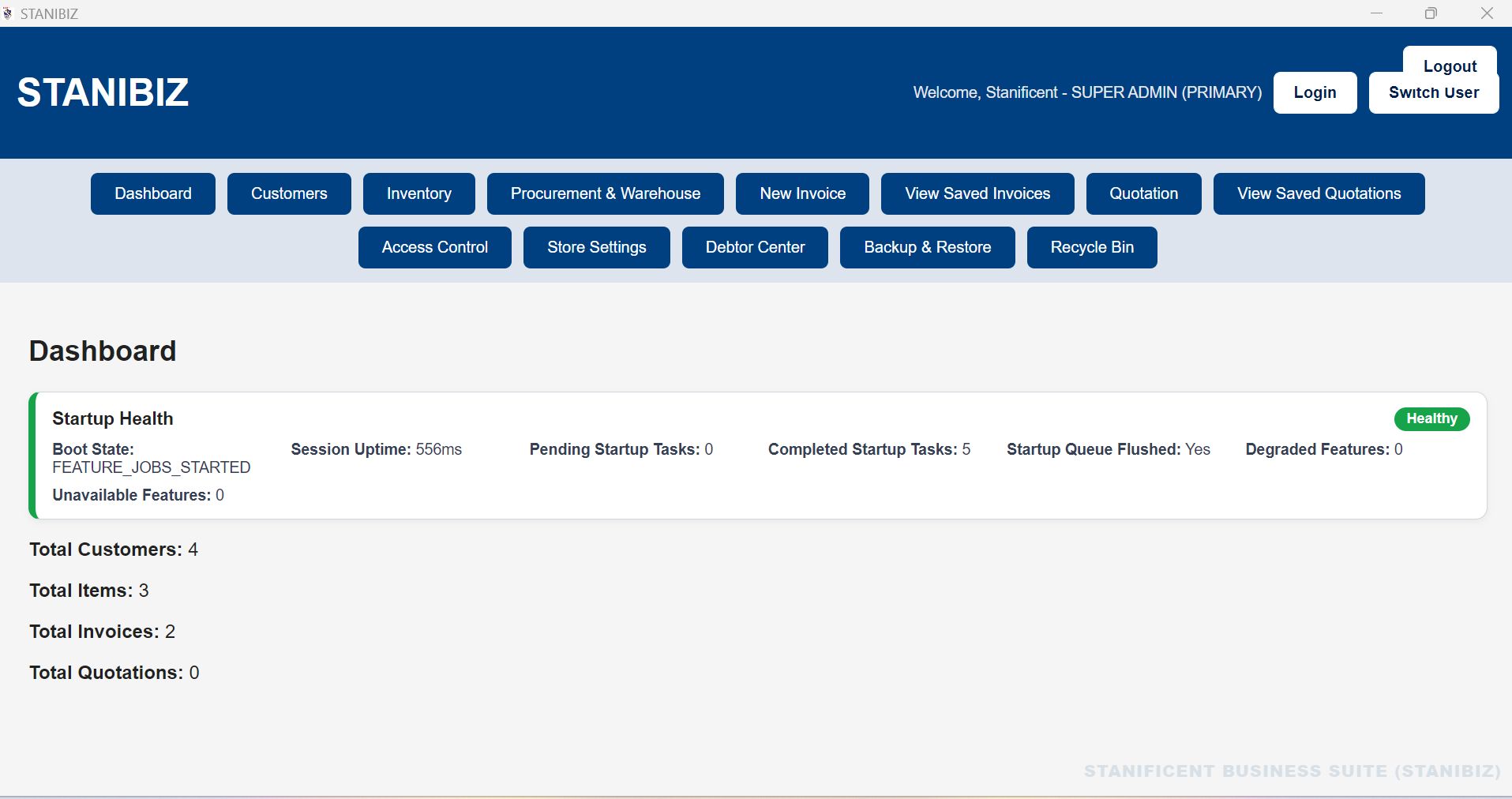Viewport: 1512px width, 799px height.
Task: Create a New Invoice
Action: (801, 193)
